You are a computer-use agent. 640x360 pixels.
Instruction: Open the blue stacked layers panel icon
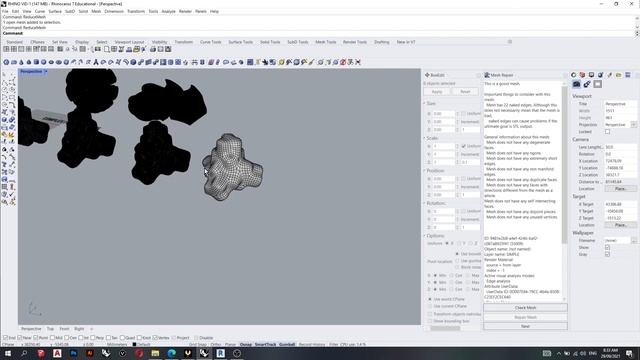[x=628, y=75]
